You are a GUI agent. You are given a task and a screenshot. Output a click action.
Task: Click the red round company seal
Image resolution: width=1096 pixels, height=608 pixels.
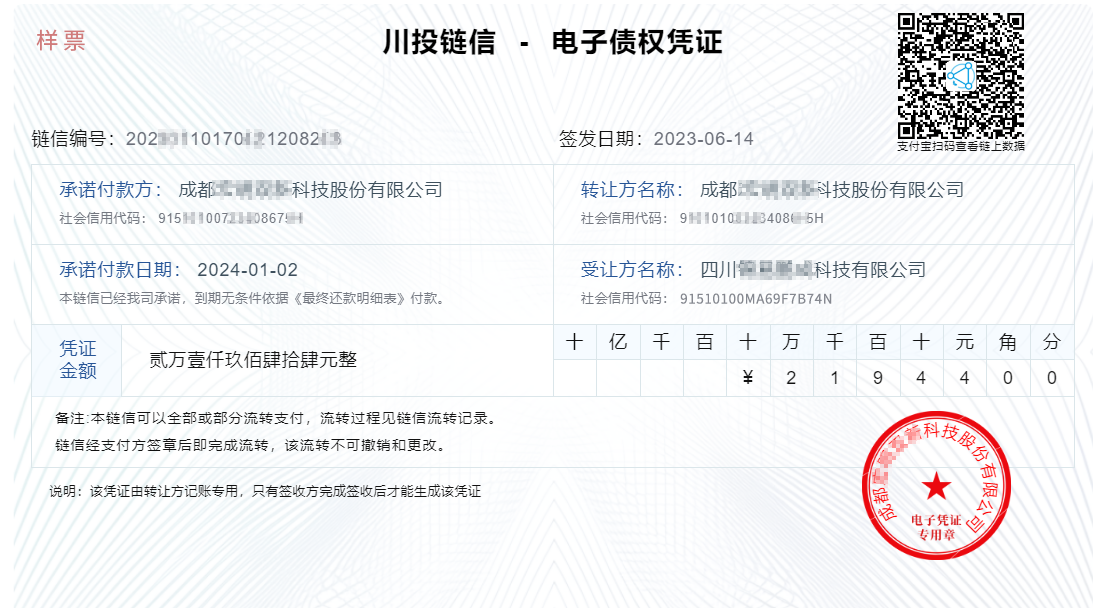[x=937, y=485]
